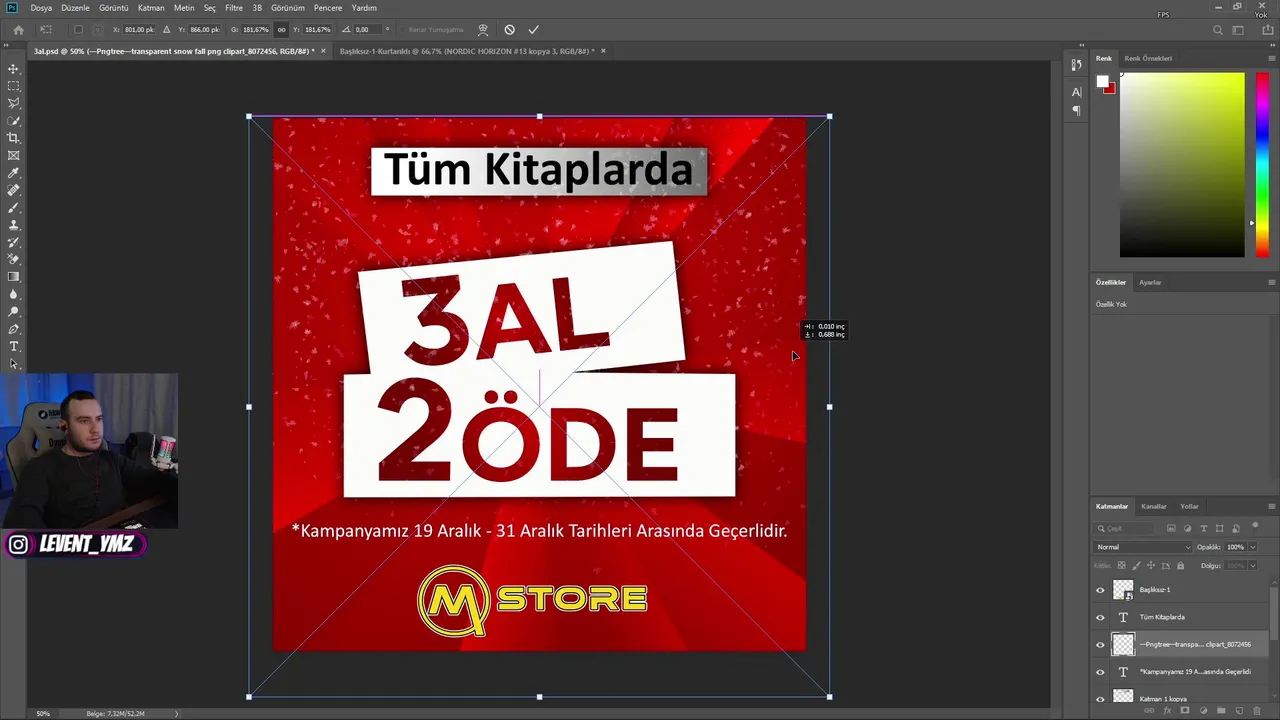Viewport: 1280px width, 720px height.
Task: Open the Renk panel menu
Action: pyautogui.click(x=1271, y=58)
